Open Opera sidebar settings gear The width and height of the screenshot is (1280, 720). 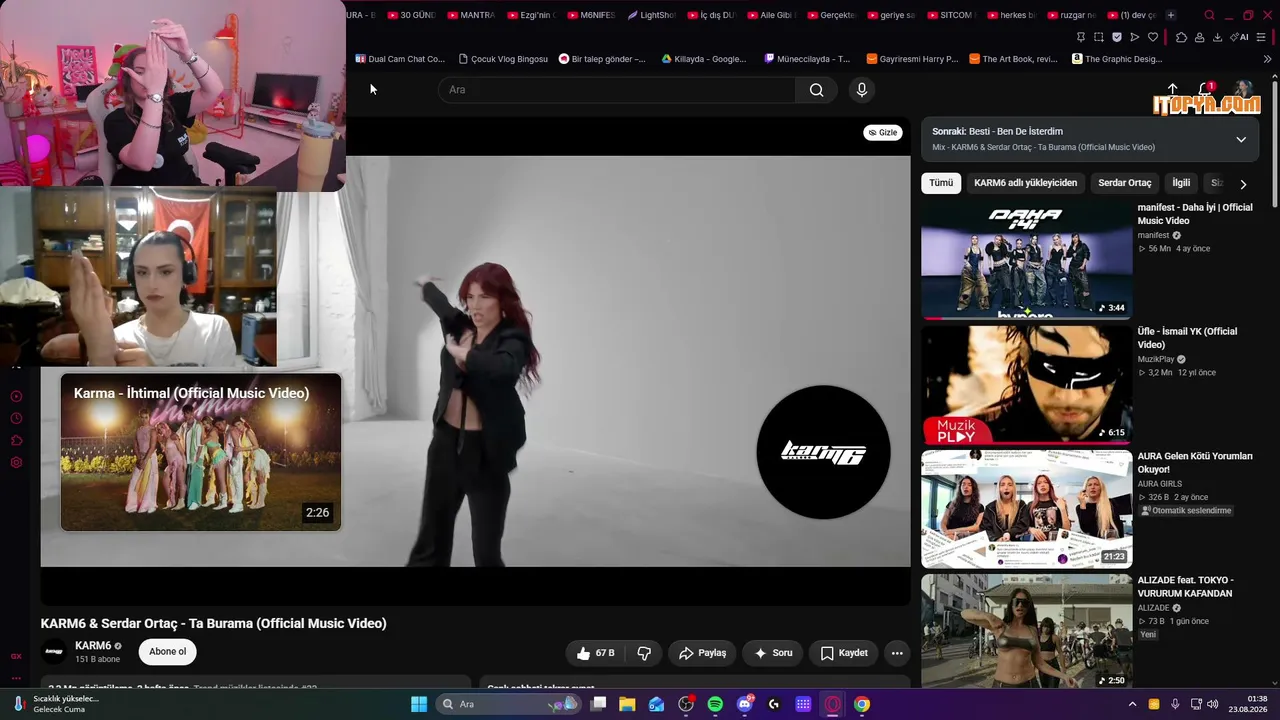[x=16, y=462]
